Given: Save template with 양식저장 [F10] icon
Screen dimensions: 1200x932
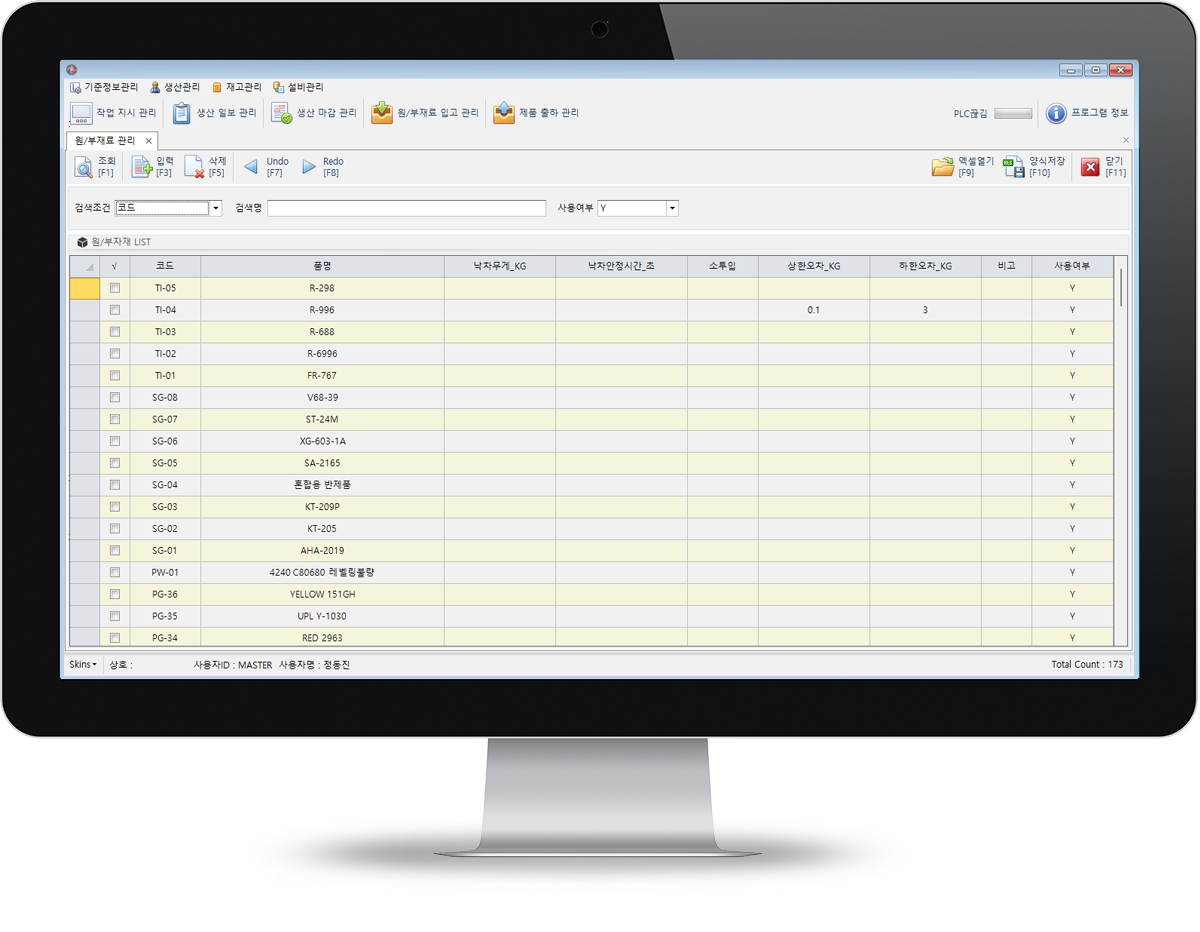Looking at the screenshot, I should coord(1013,167).
